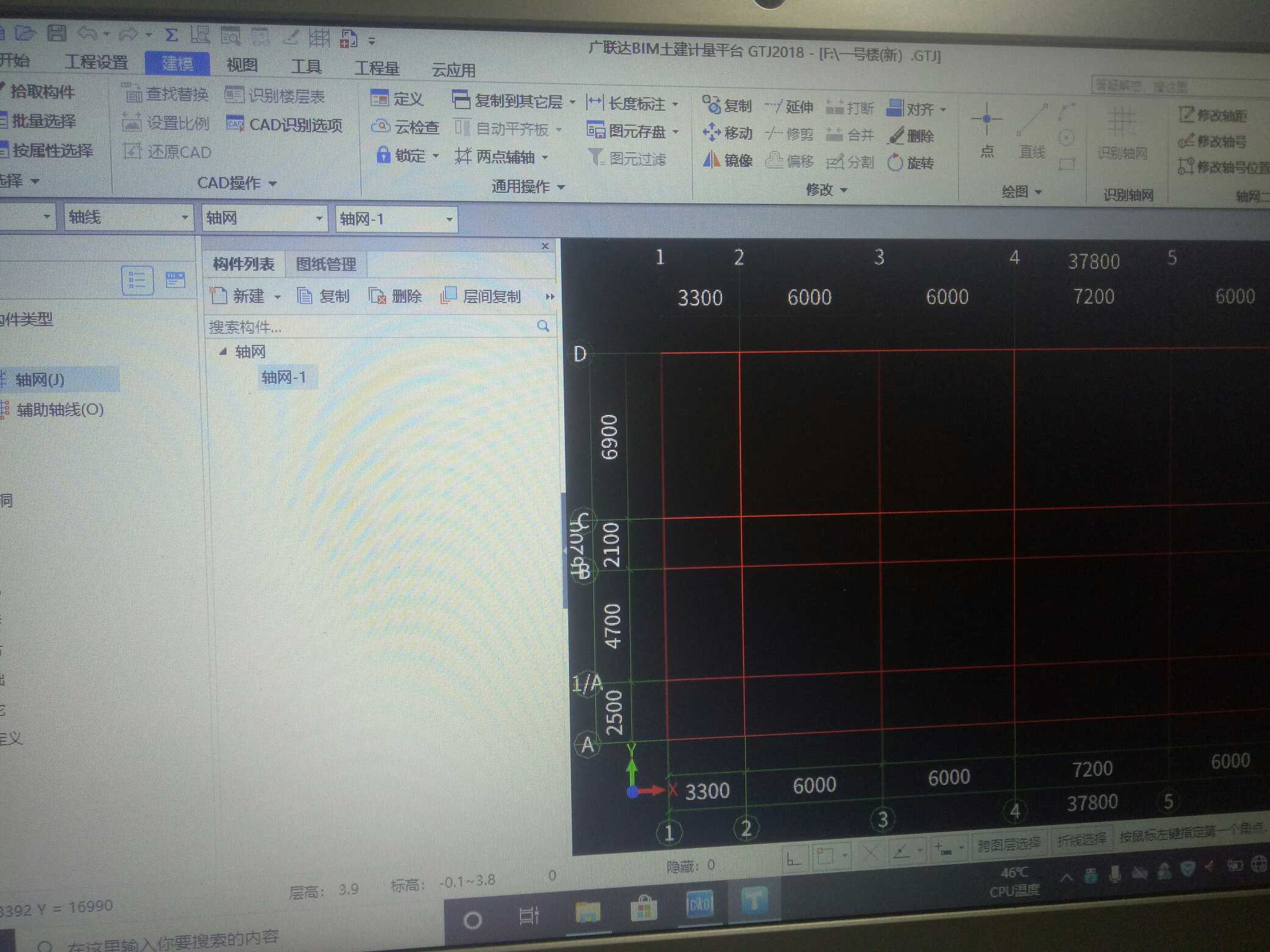Toggle 跨图层选择 in the status bar
Image resolution: width=1270 pixels, height=952 pixels.
coord(1009,845)
